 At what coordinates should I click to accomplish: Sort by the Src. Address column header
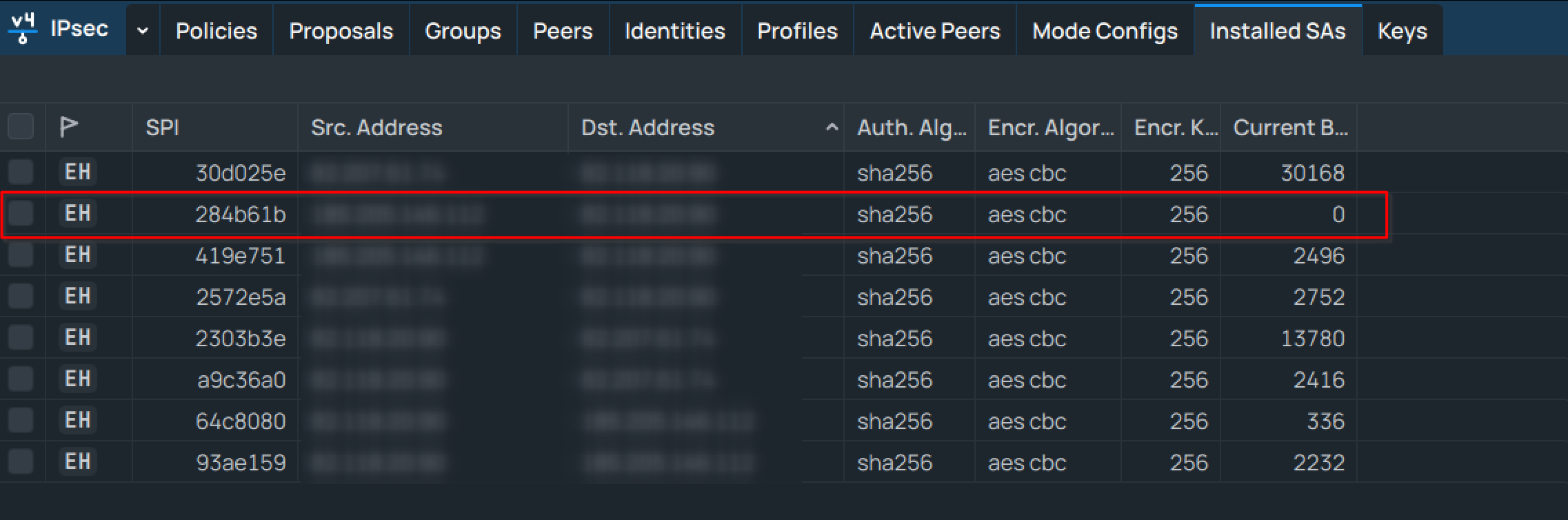(x=376, y=128)
